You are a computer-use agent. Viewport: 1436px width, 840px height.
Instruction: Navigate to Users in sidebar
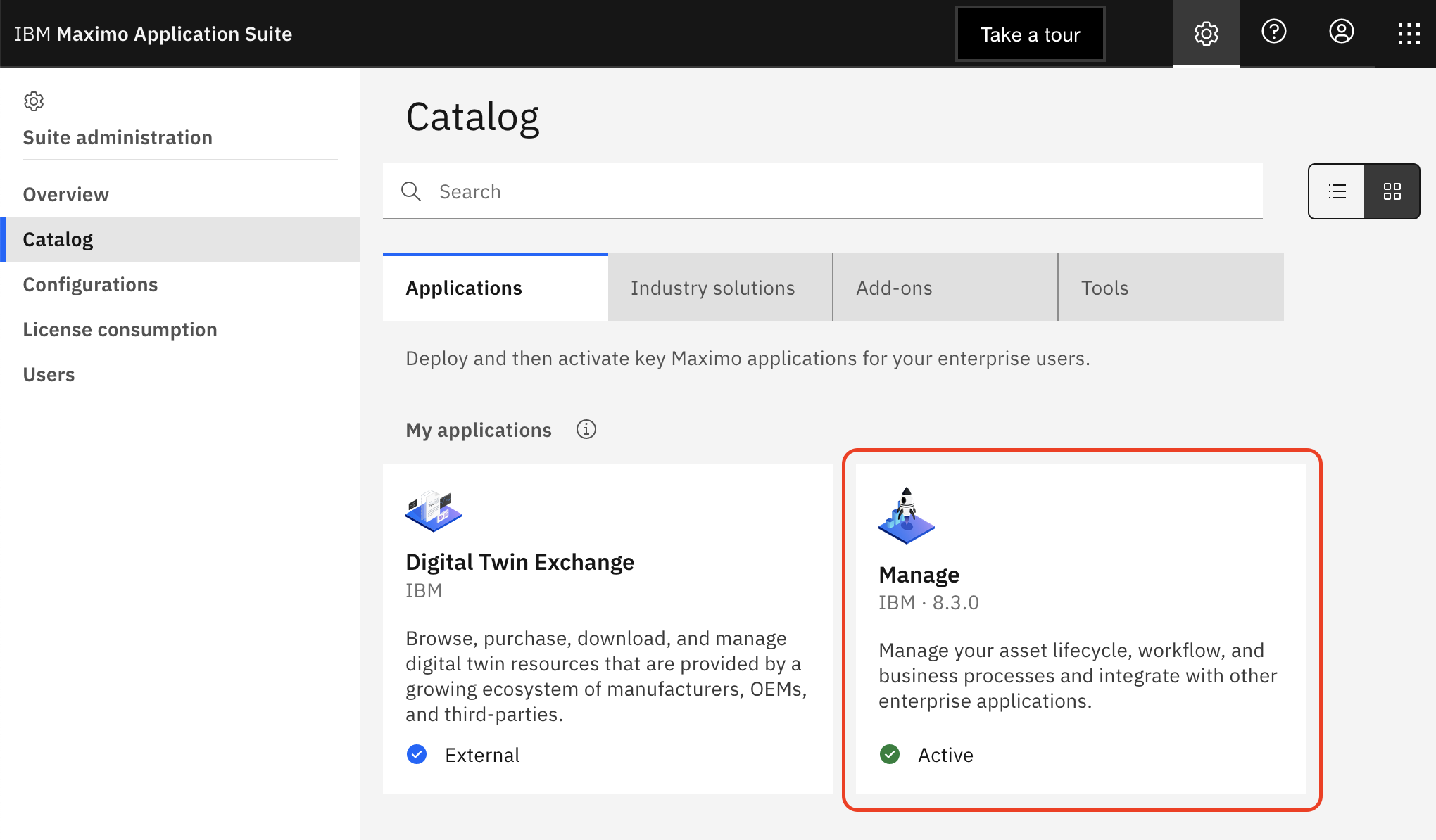tap(49, 374)
